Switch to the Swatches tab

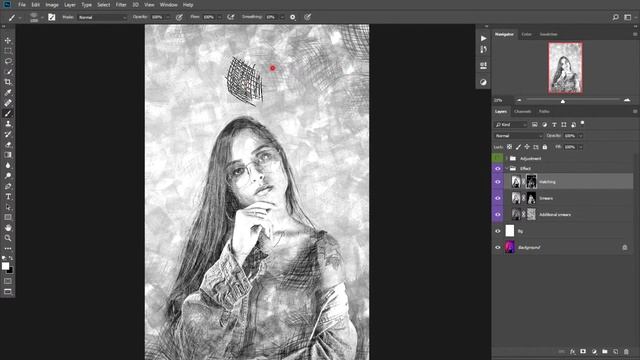(548, 34)
